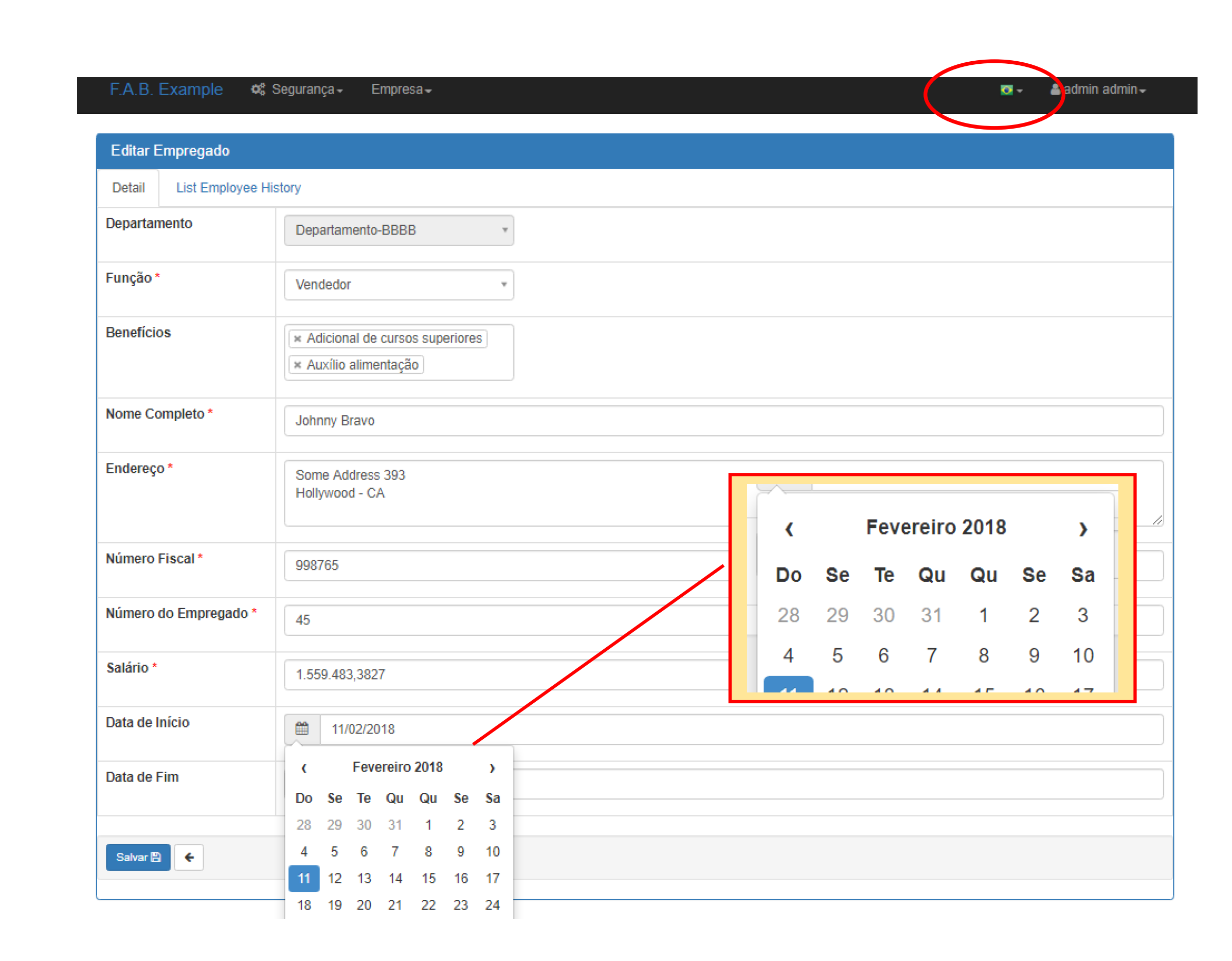Click the gear icon on the Segurança menu
1232x961 pixels.
point(257,89)
